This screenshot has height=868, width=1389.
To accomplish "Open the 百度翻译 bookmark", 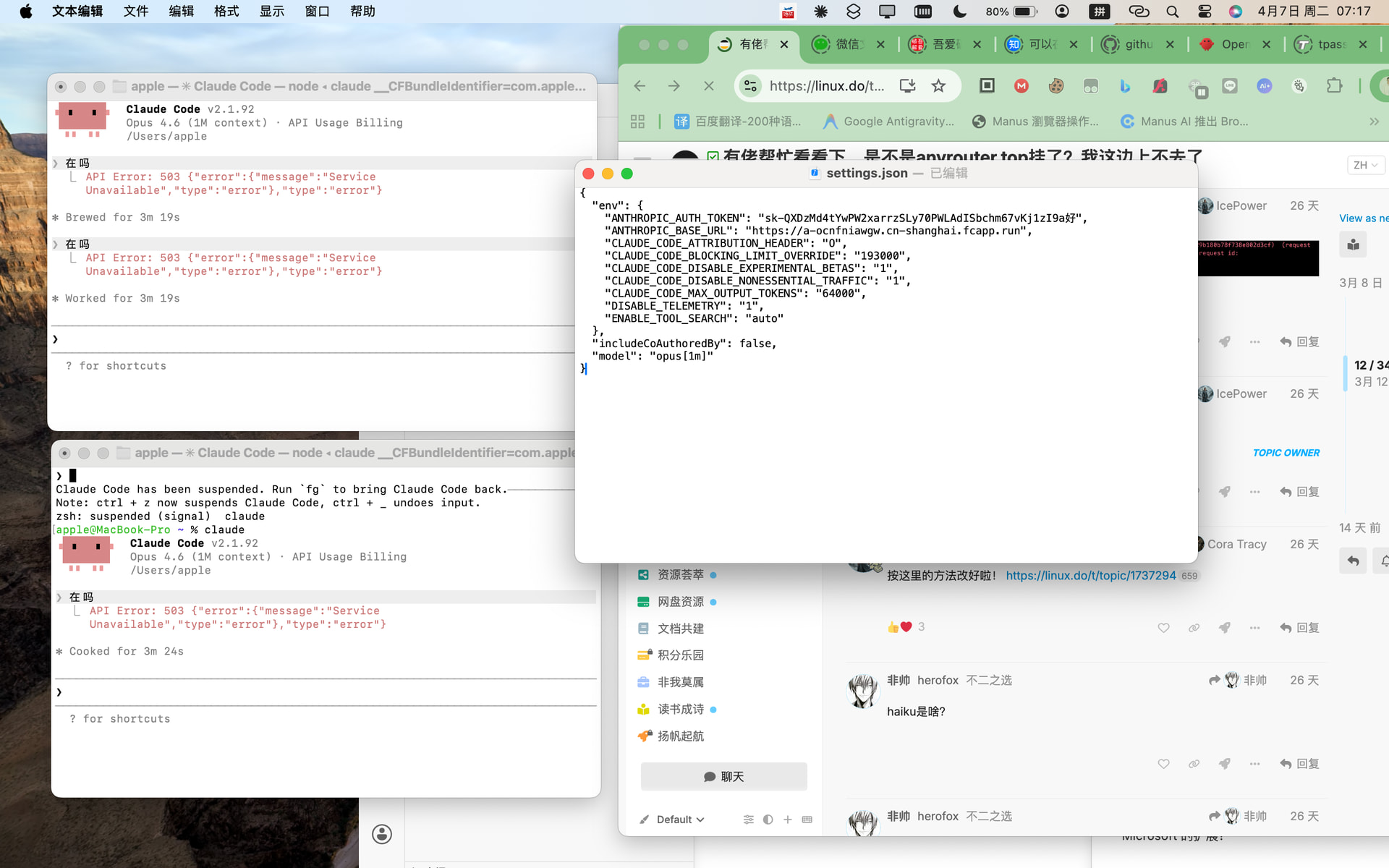I will pyautogui.click(x=738, y=122).
